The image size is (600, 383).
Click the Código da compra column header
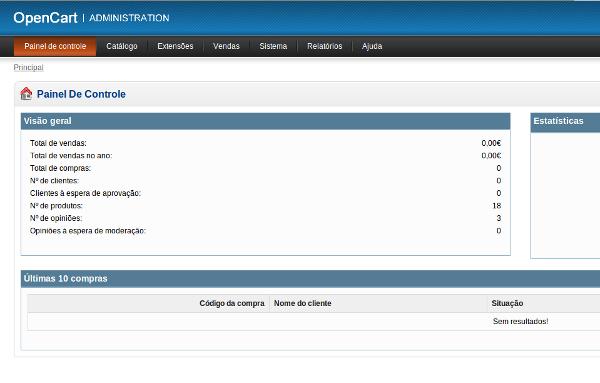[x=232, y=303]
